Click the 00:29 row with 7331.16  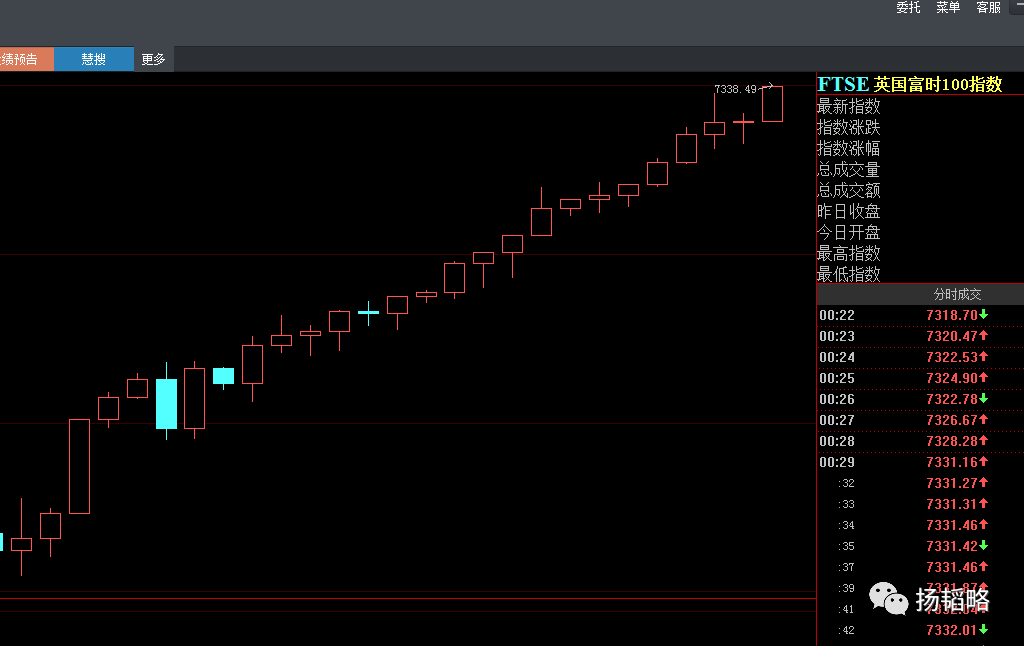pos(920,462)
